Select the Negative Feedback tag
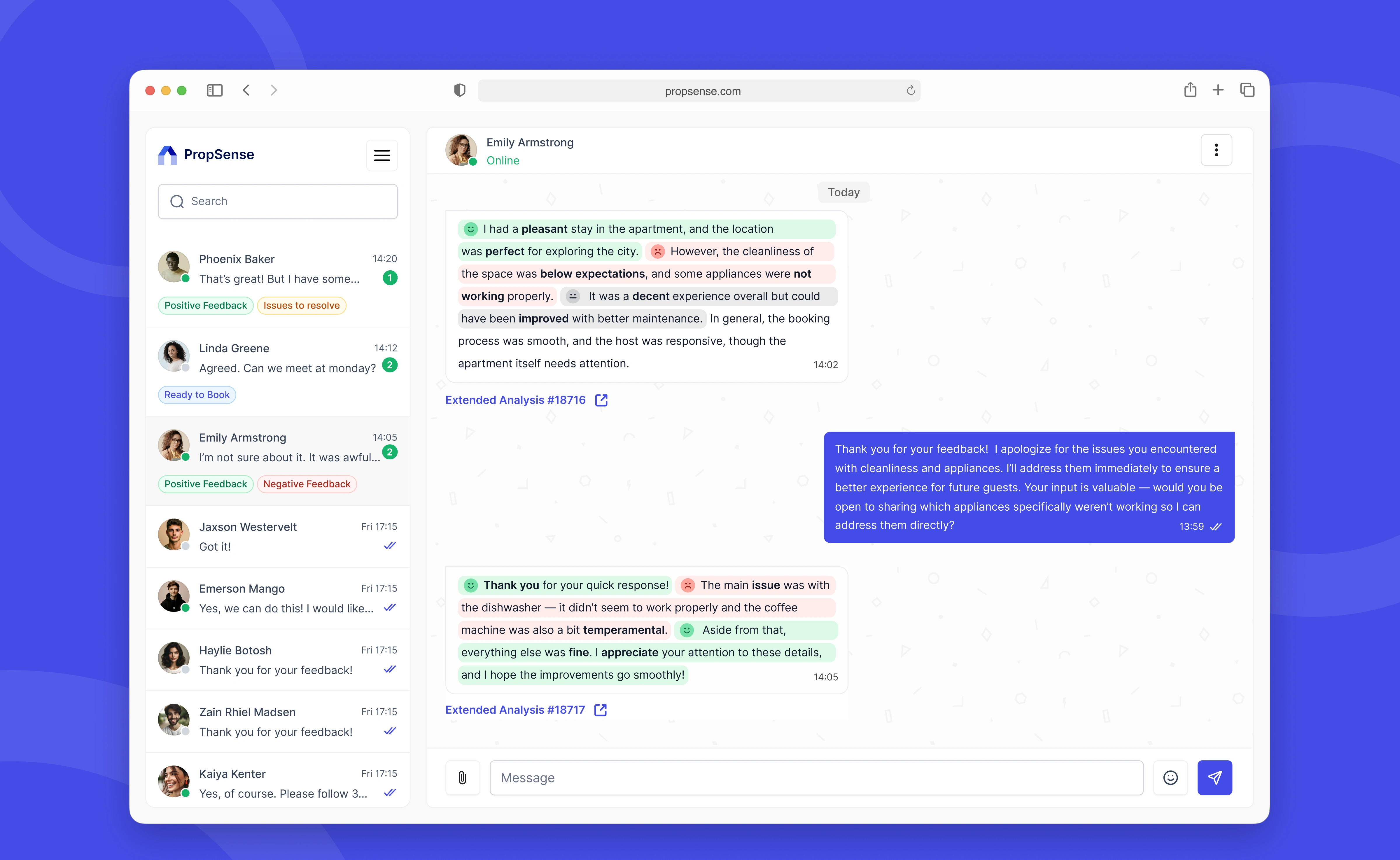The width and height of the screenshot is (1400, 860). coord(307,484)
